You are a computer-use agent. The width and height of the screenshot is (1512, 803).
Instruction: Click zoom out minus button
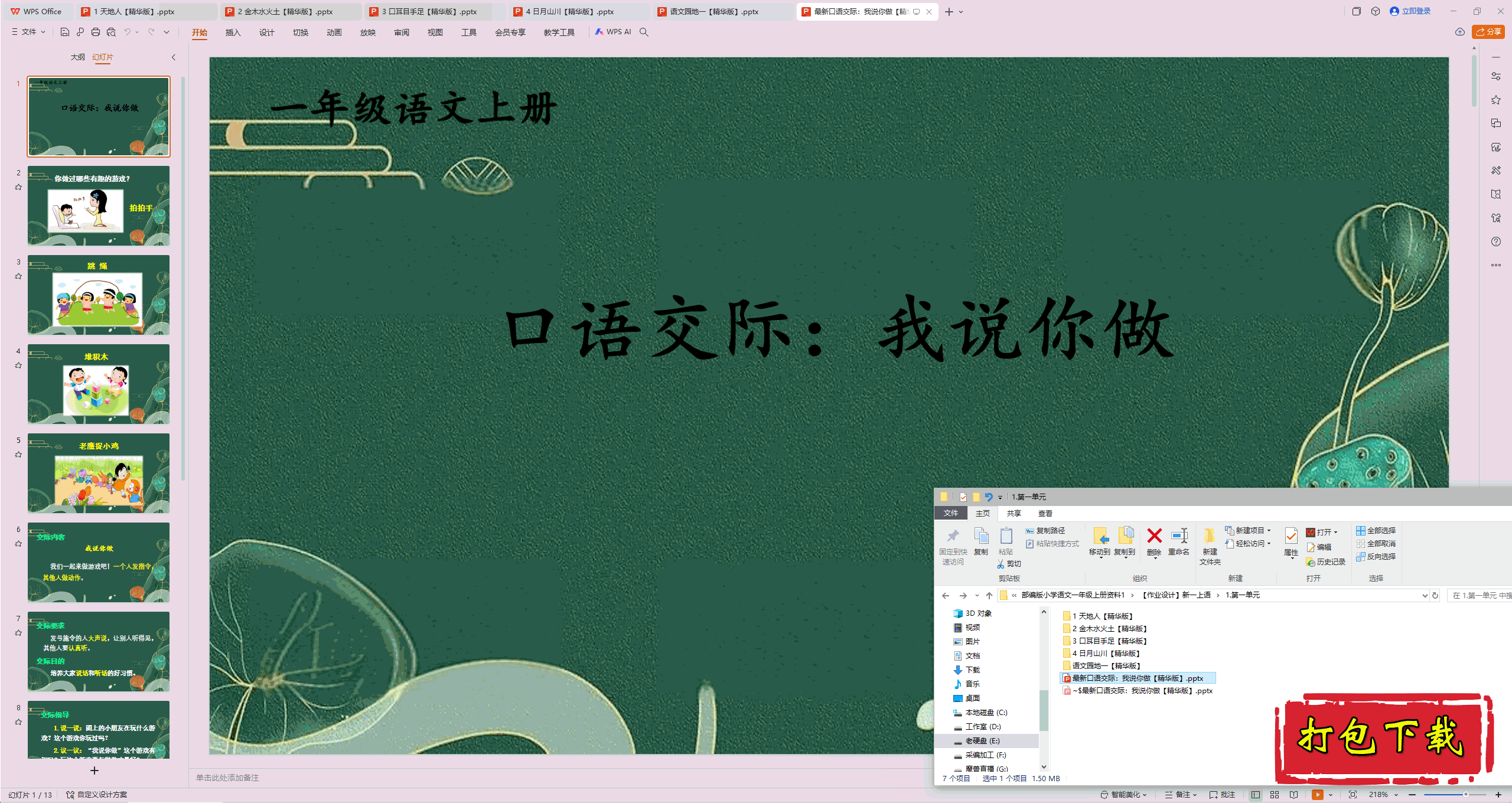click(1412, 795)
